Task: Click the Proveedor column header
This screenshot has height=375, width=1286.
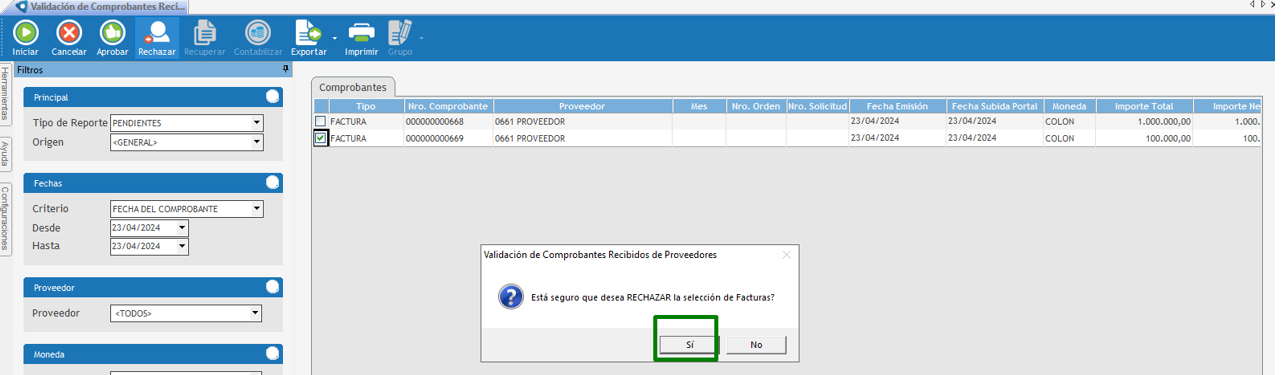Action: pos(582,106)
